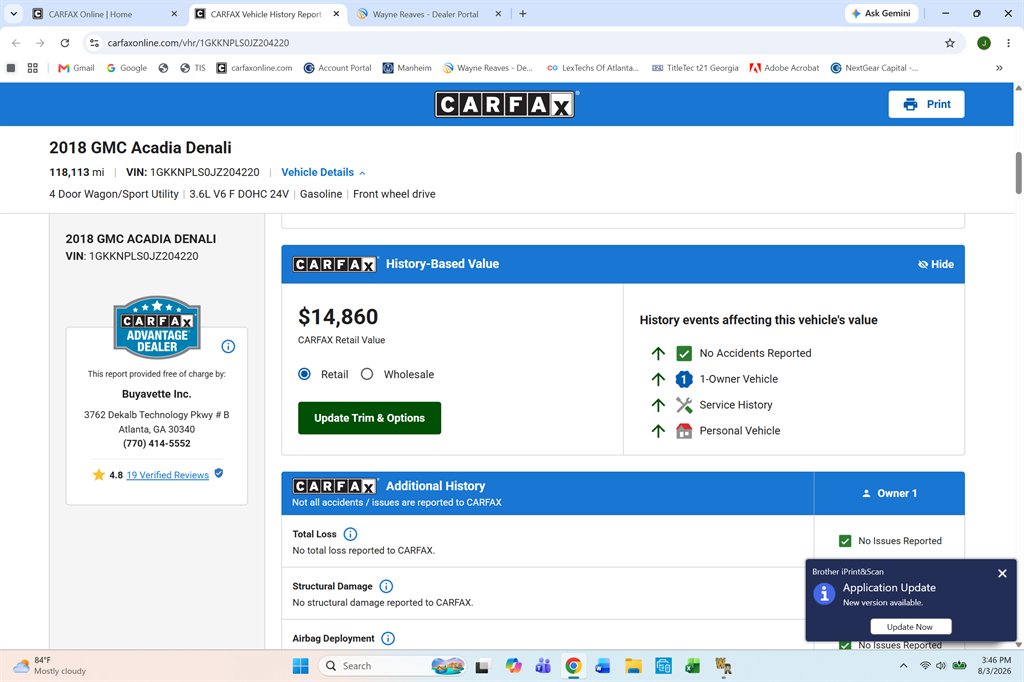Image resolution: width=1024 pixels, height=682 pixels.
Task: Open NextGear Capital bookmark
Action: (874, 68)
